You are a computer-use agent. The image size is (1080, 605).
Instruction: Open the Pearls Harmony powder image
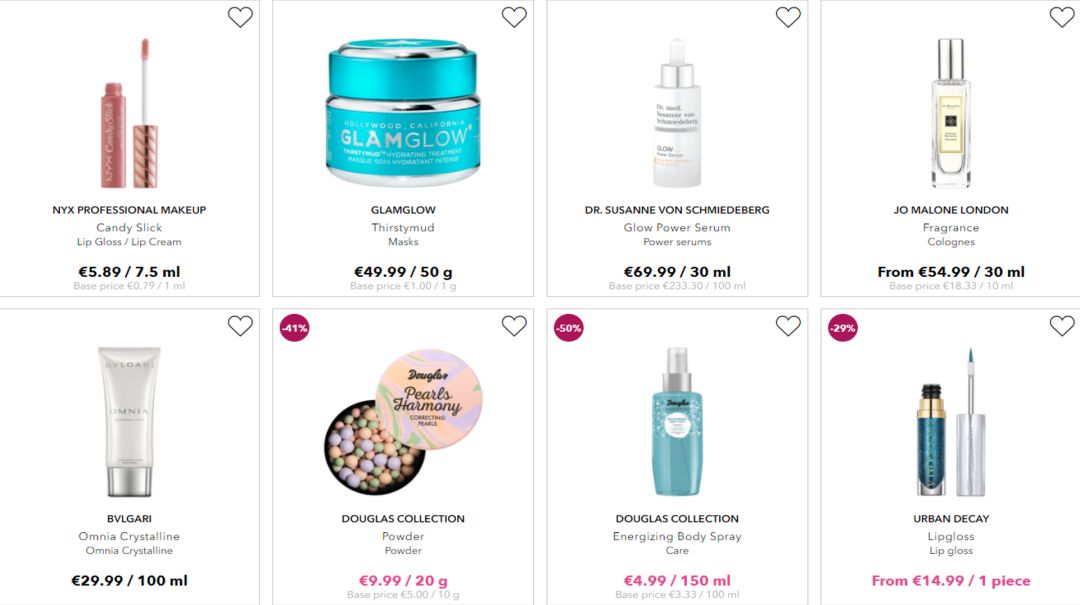point(403,422)
